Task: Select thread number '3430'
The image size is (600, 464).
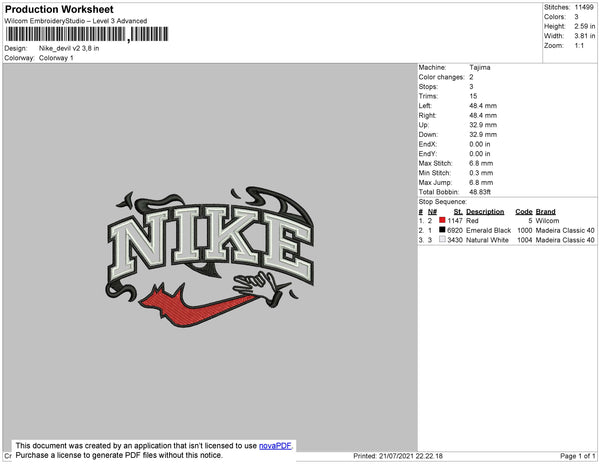Action: coord(455,240)
